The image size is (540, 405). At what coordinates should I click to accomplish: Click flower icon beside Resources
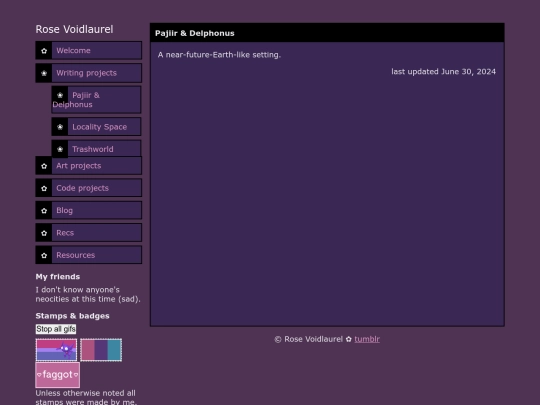click(44, 256)
